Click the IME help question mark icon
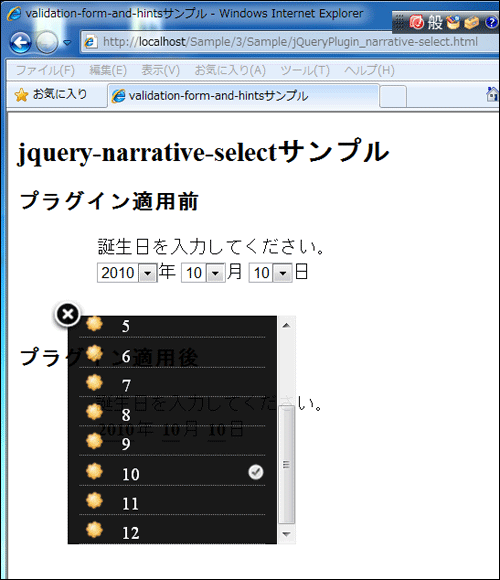The width and height of the screenshot is (500, 580). click(491, 23)
